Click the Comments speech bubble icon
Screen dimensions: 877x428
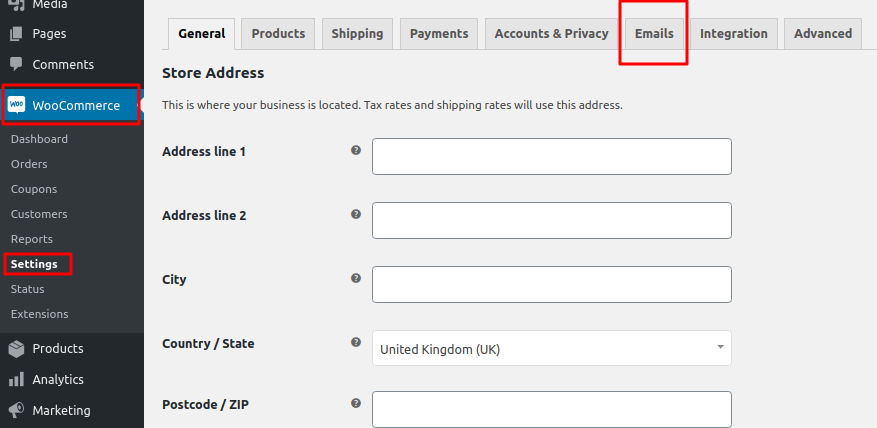(x=16, y=65)
